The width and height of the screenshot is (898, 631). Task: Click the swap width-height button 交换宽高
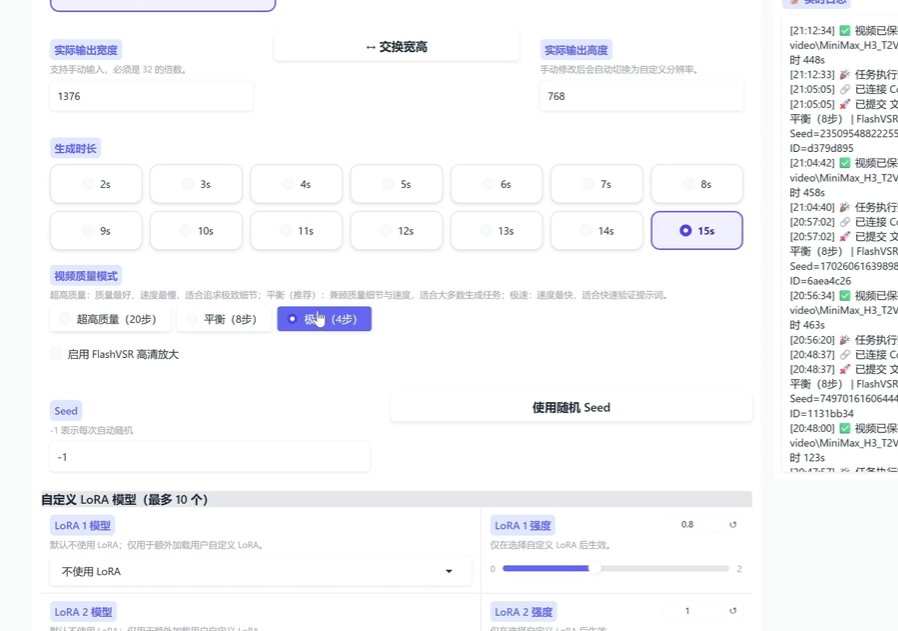tap(396, 47)
